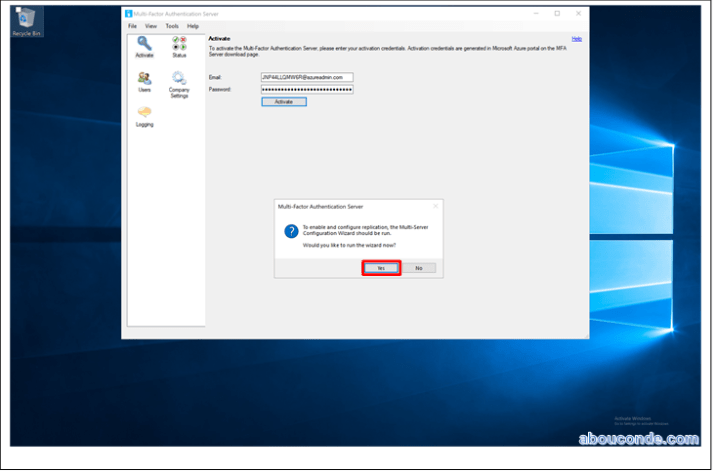Image resolution: width=714 pixels, height=471 pixels.
Task: Open the File menu
Action: [x=131, y=26]
